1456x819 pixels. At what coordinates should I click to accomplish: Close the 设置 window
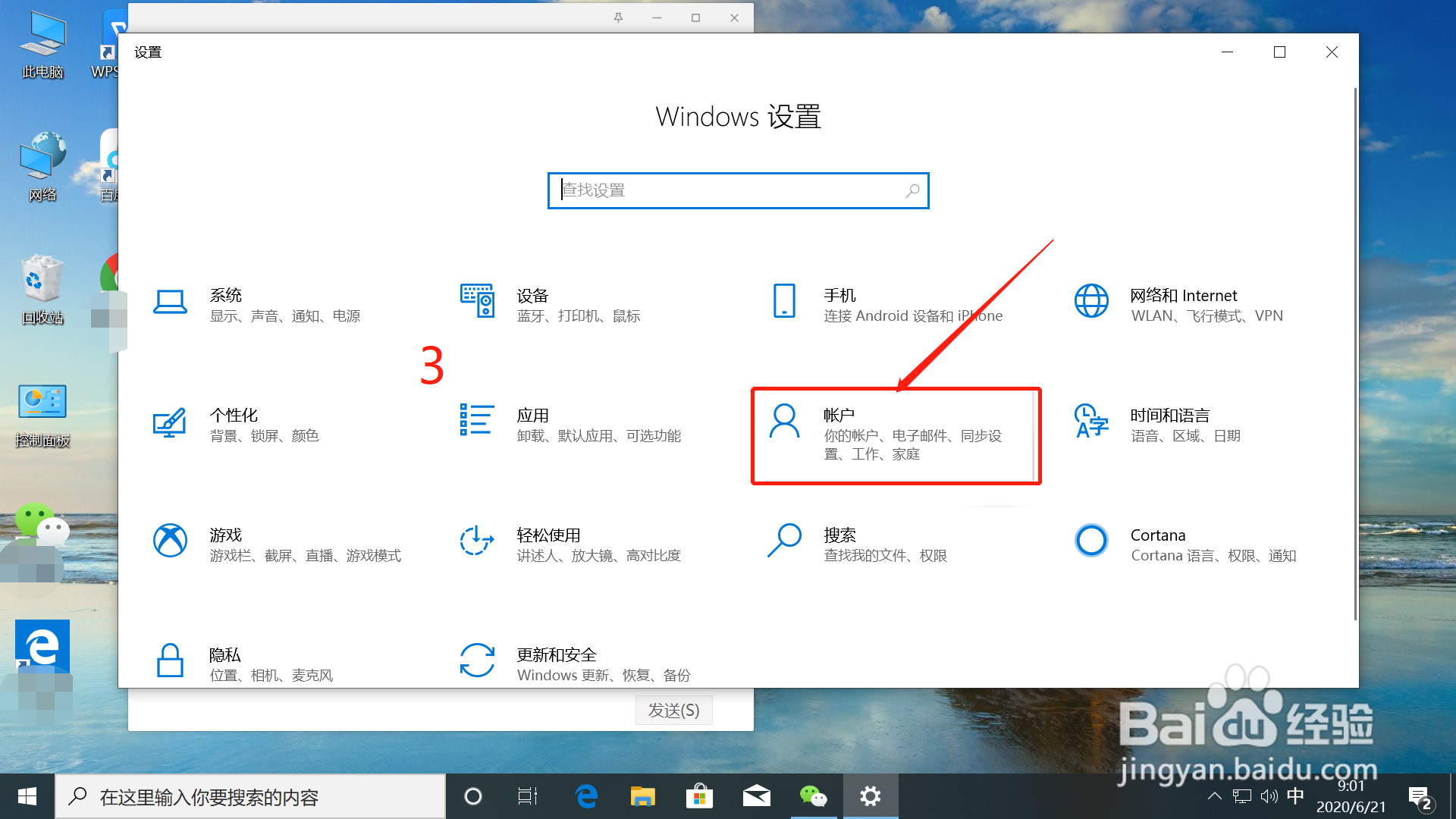pyautogui.click(x=1332, y=52)
